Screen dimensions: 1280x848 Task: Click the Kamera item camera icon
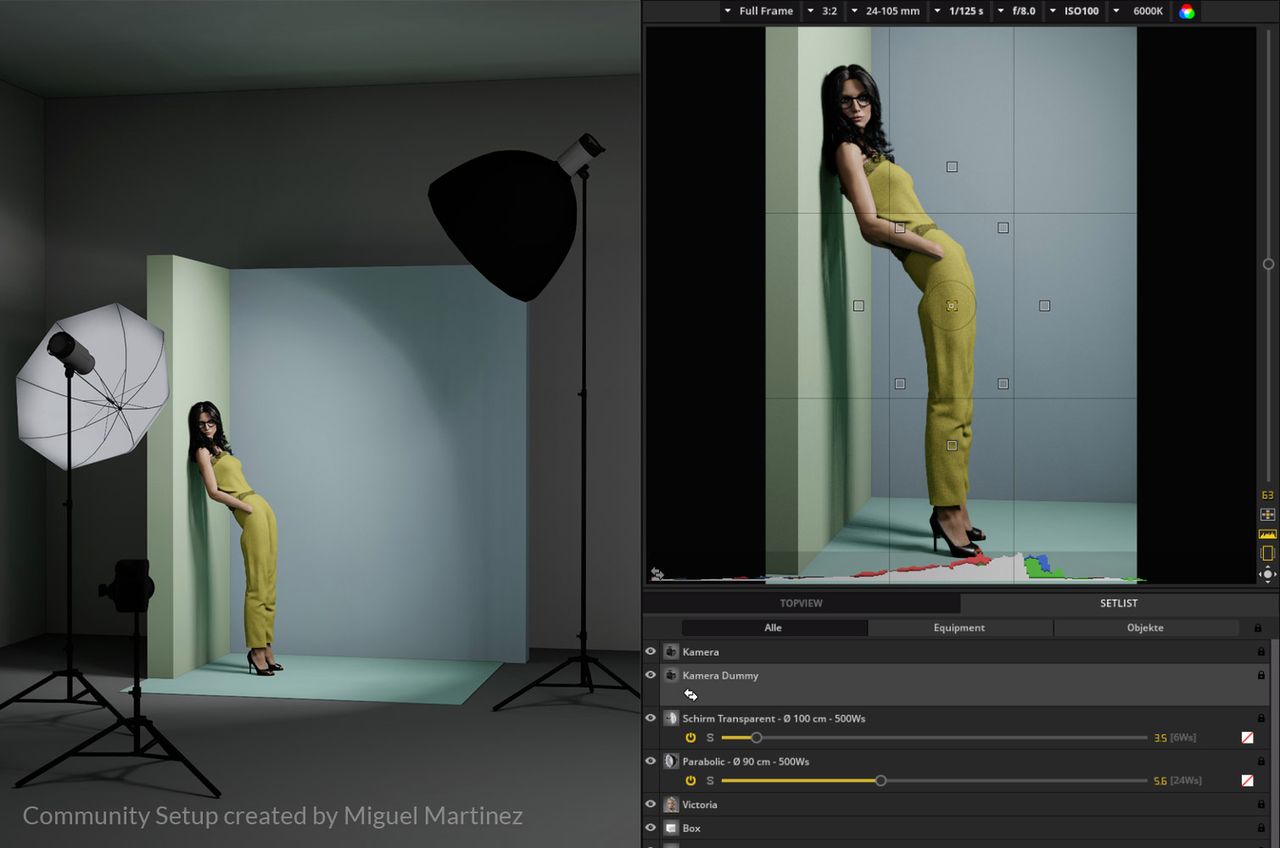671,652
